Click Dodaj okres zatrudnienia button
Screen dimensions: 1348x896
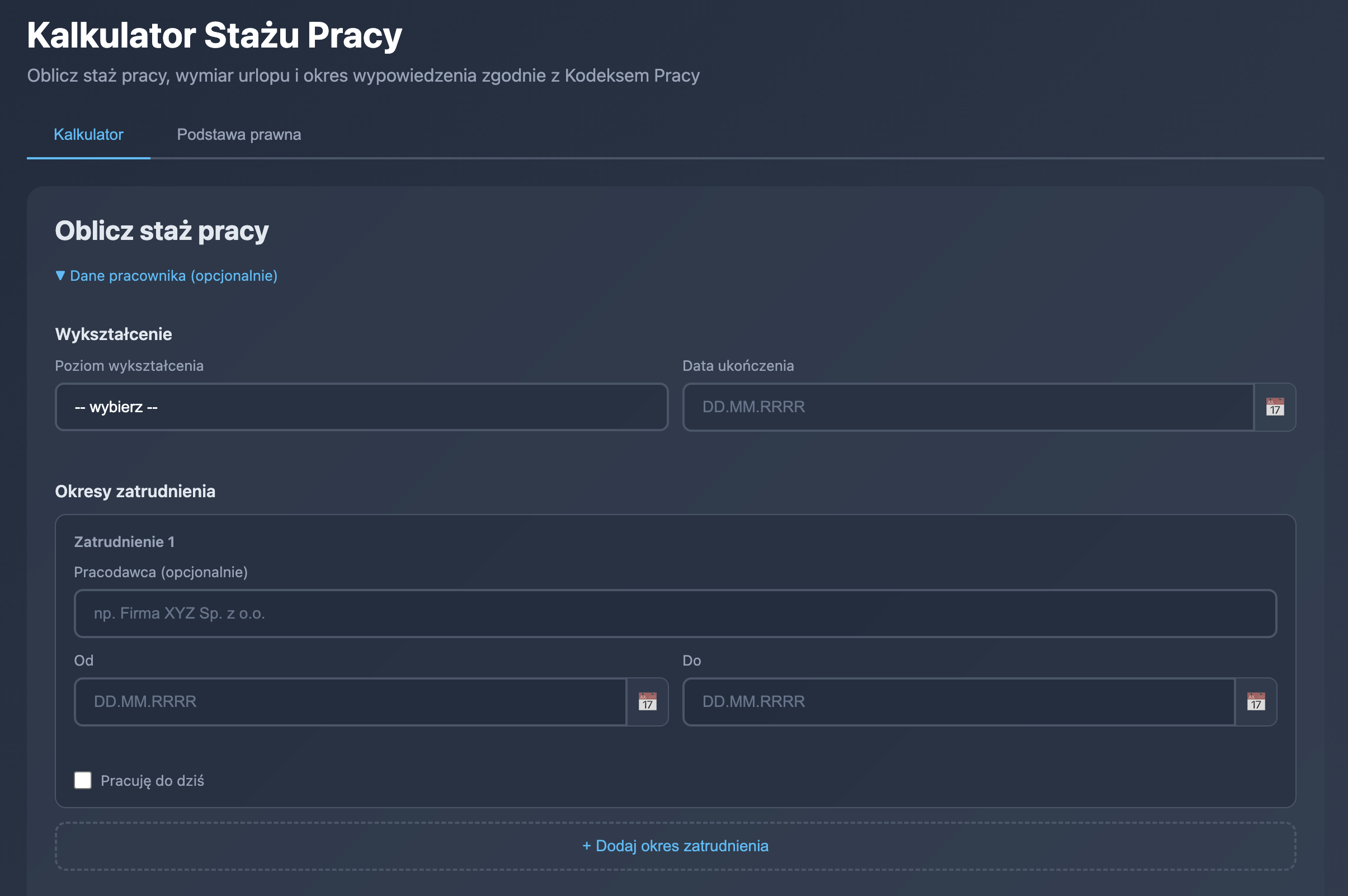click(x=675, y=846)
